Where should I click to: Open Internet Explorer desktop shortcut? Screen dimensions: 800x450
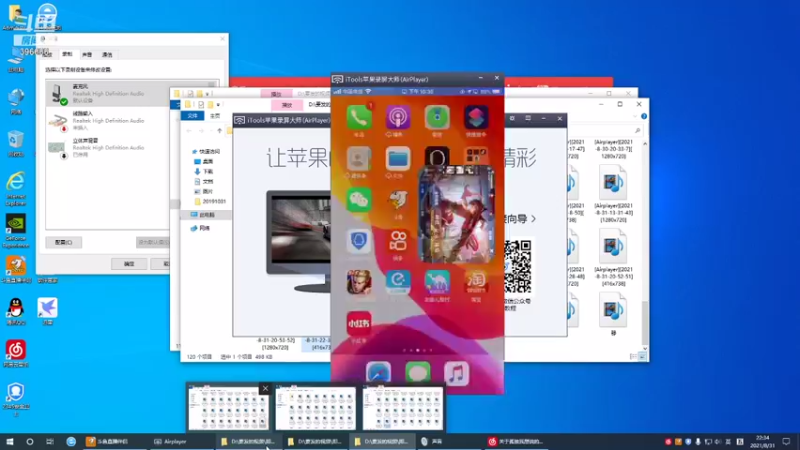tap(16, 189)
